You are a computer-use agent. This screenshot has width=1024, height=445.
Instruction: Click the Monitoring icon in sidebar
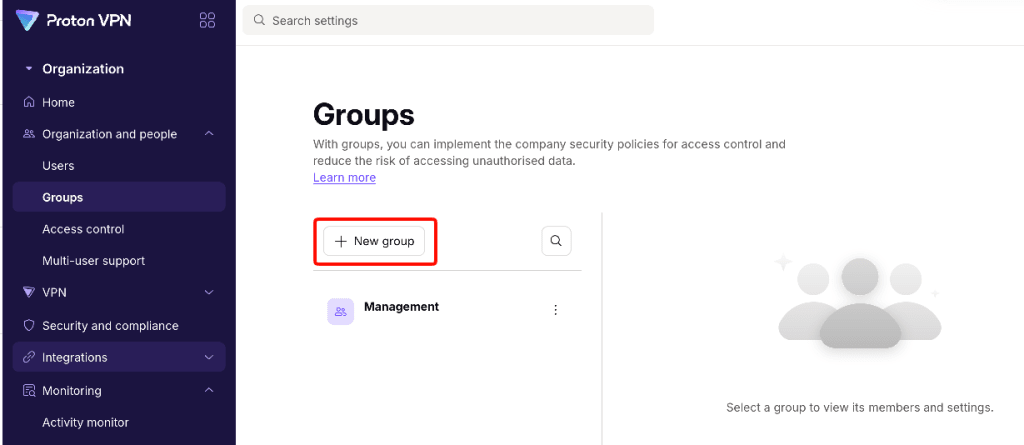[29, 391]
